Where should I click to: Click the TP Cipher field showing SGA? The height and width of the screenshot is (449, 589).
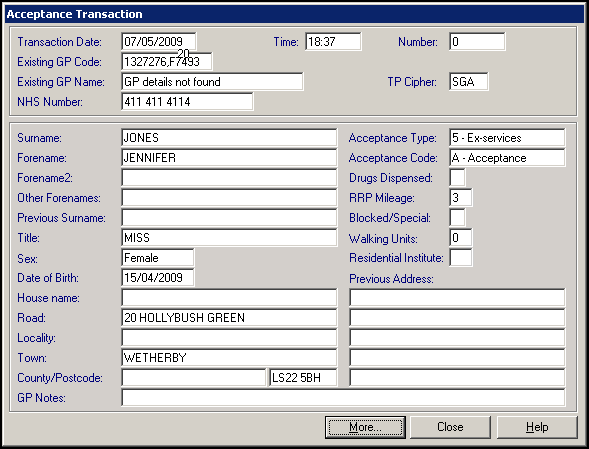click(468, 82)
